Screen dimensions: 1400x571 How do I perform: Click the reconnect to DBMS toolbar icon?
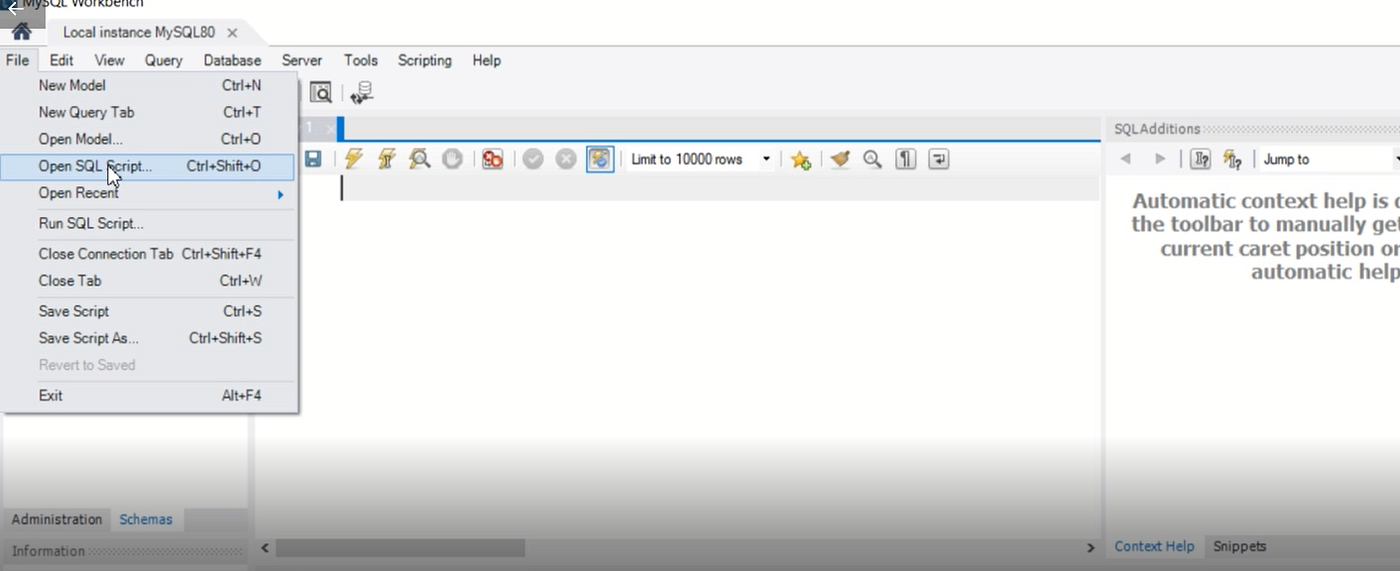click(362, 93)
